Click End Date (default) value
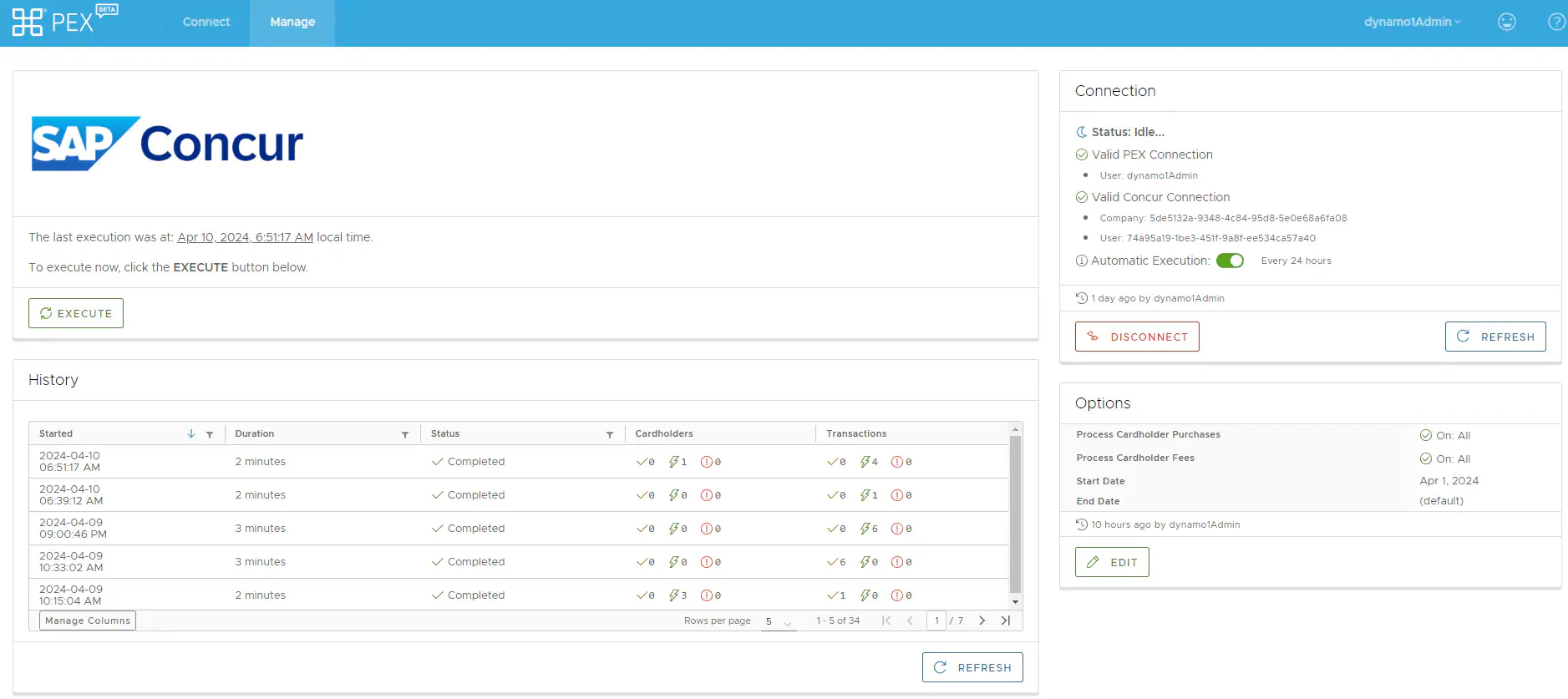Viewport: 1568px width, 699px height. (x=1442, y=501)
